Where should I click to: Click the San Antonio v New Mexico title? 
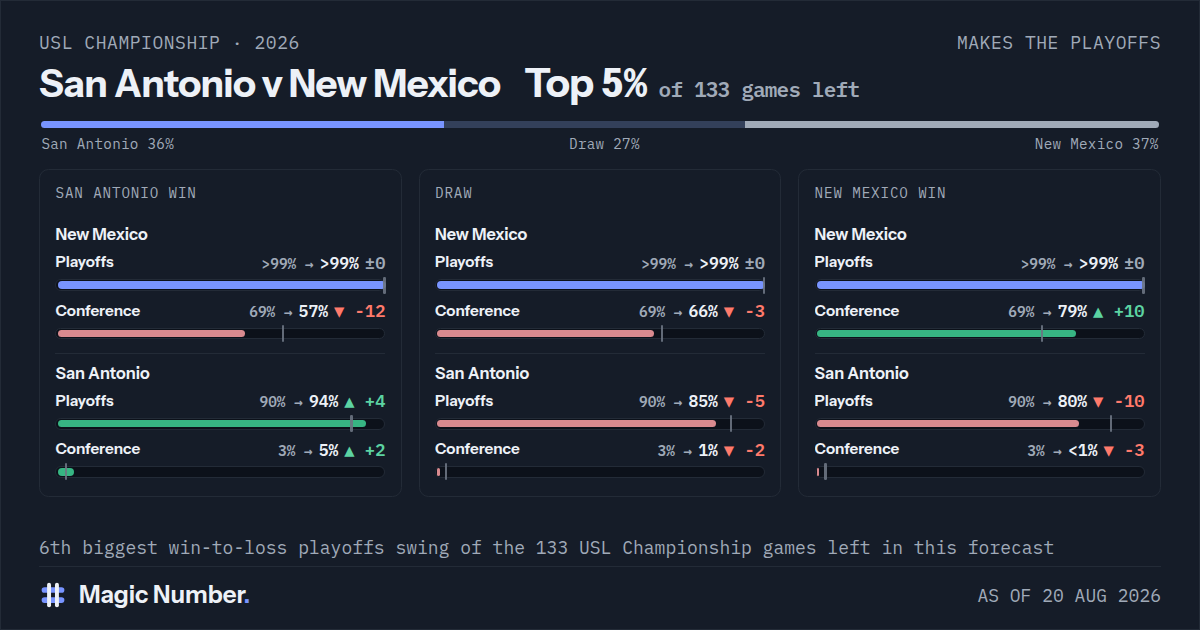coord(270,84)
